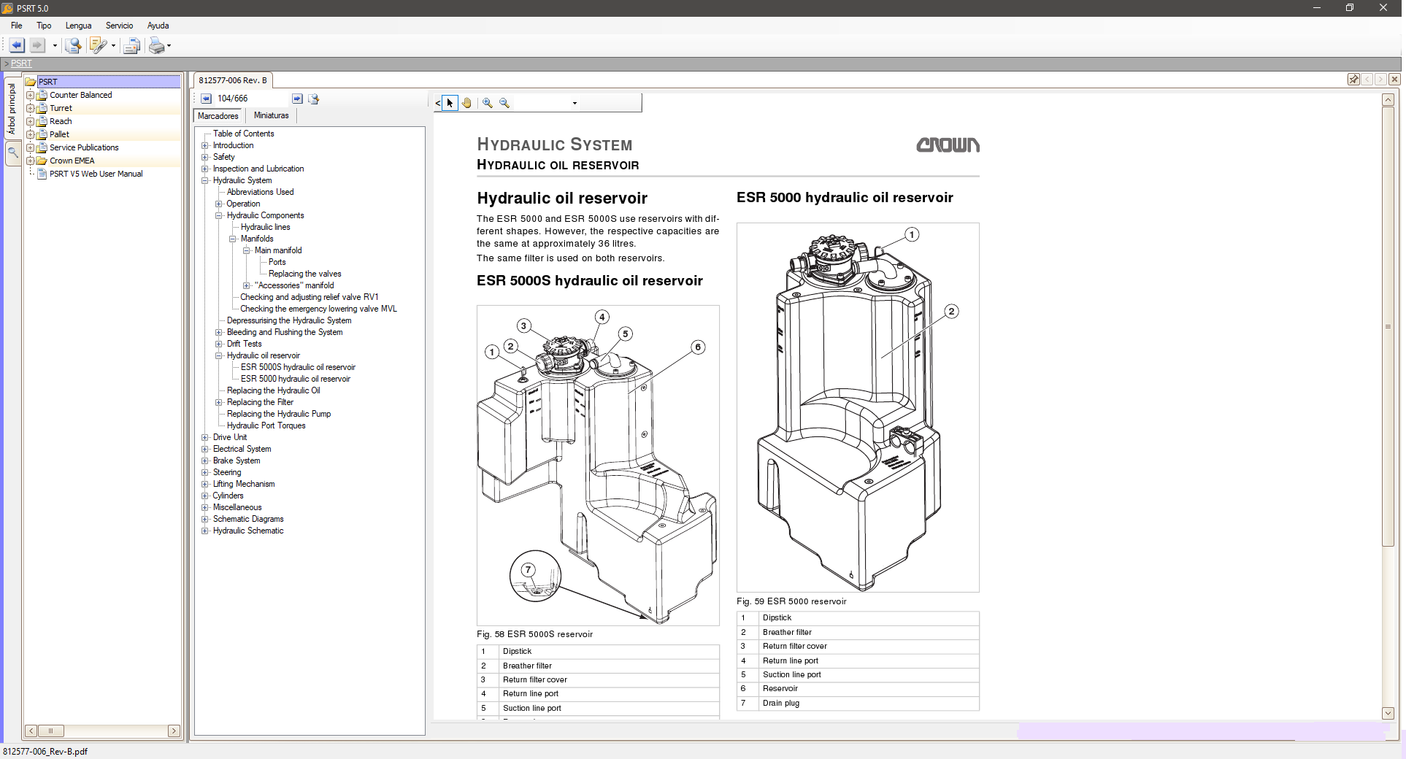The image size is (1406, 759).
Task: Click the page number input showing 104/666
Action: pyautogui.click(x=234, y=98)
